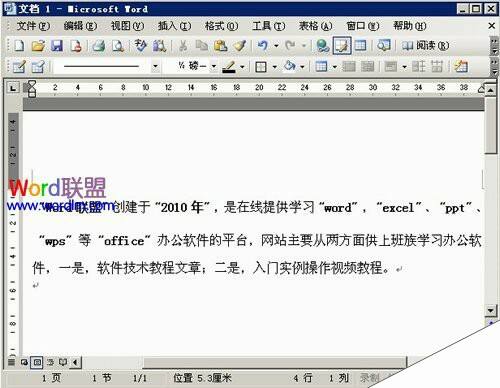Click the vertical scrollbar down arrow
This screenshot has height=388, width=500.
tap(490, 311)
